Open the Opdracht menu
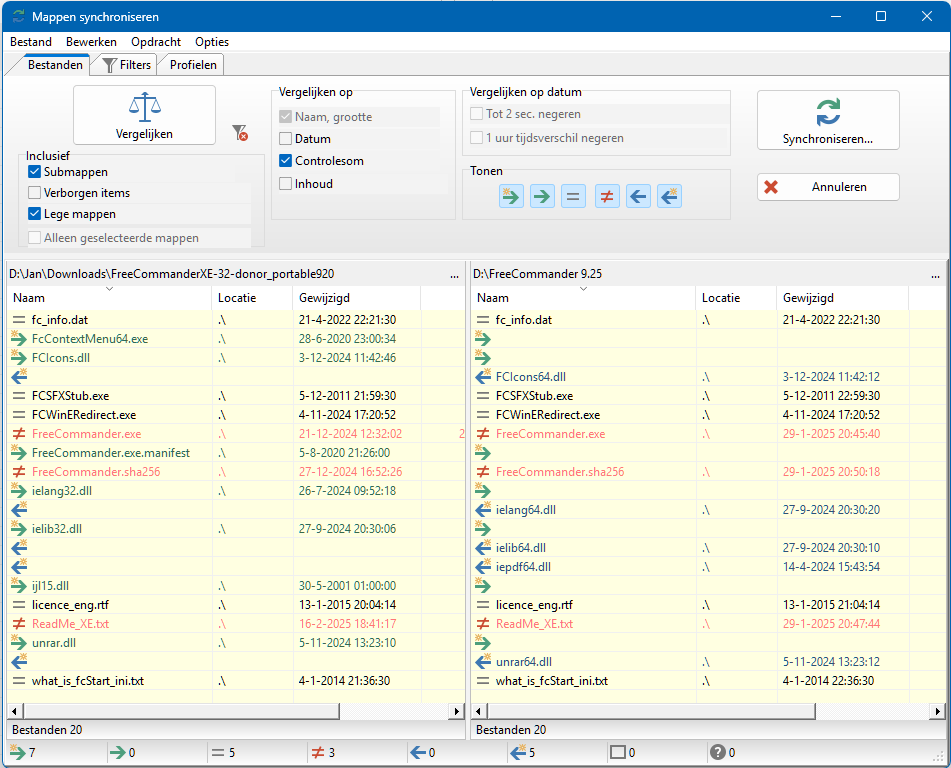The height and width of the screenshot is (768, 951). pos(156,42)
